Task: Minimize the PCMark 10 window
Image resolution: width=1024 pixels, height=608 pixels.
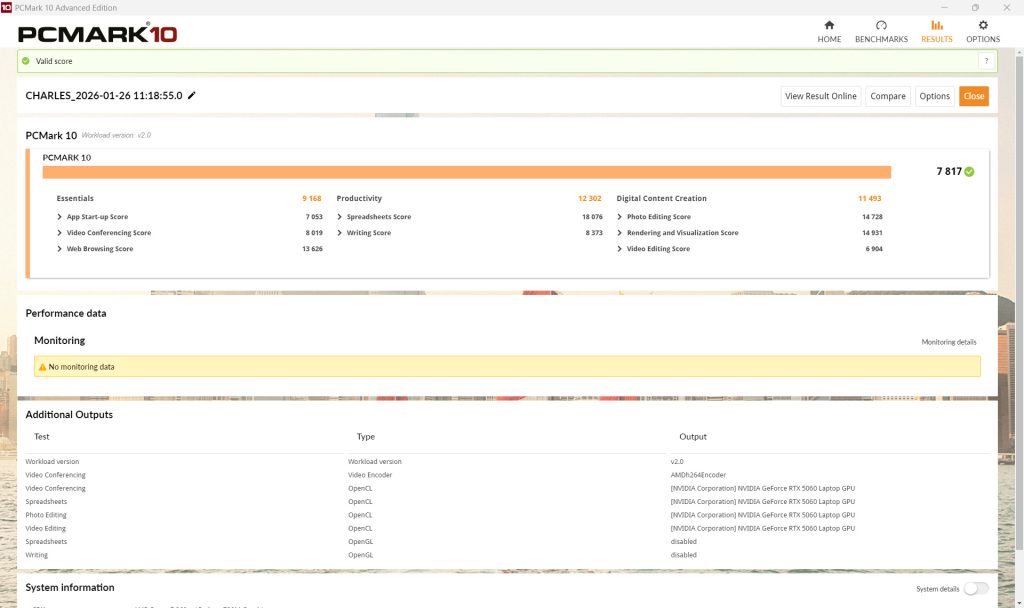Action: [944, 7]
